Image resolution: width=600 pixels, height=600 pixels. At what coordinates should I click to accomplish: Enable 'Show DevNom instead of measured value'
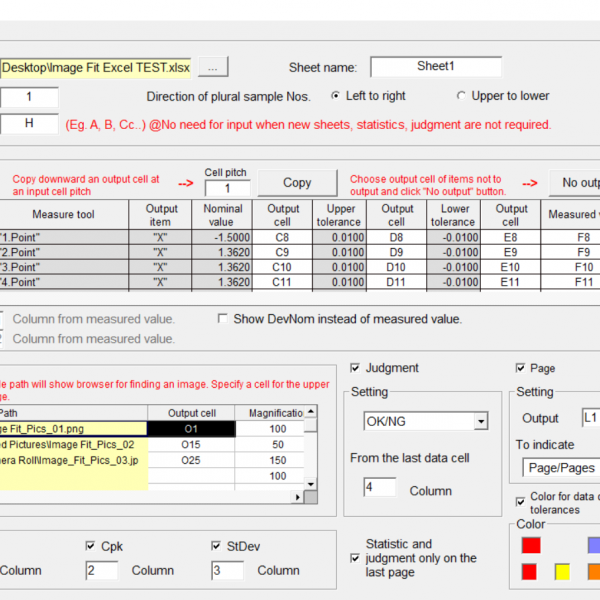point(224,319)
